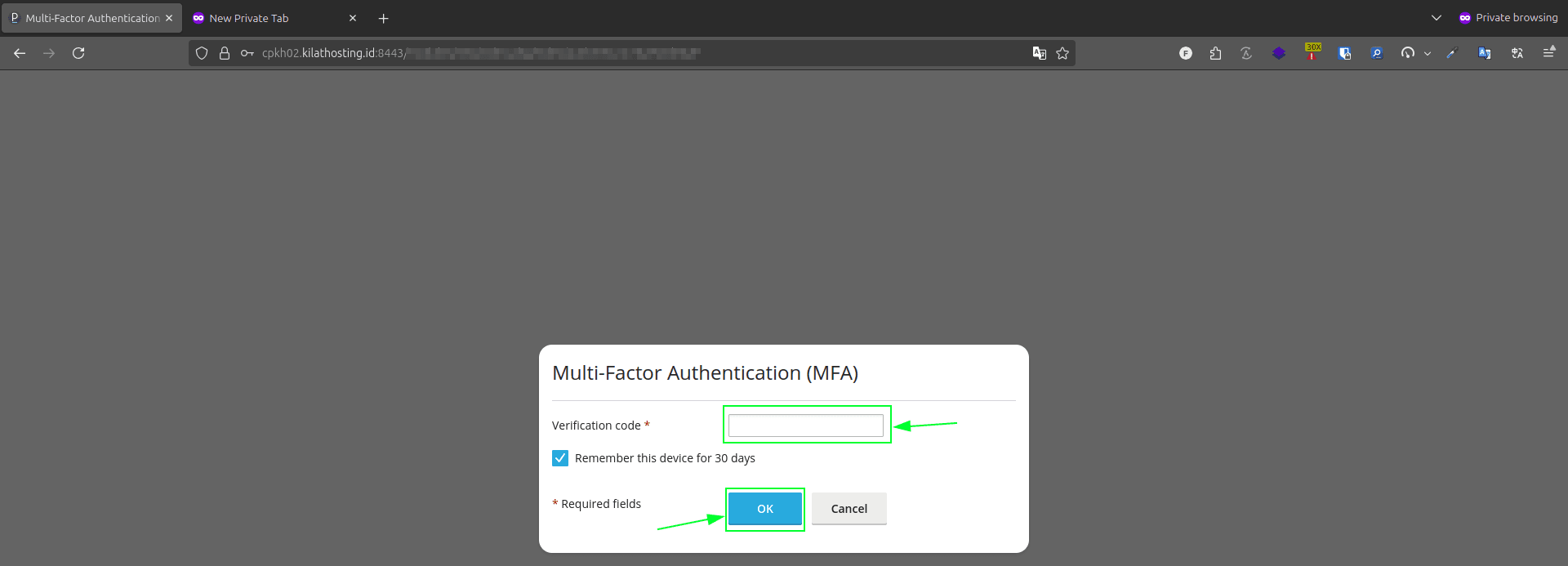Viewport: 1568px width, 566px height.
Task: Cancel the MFA dialog
Action: click(x=849, y=509)
